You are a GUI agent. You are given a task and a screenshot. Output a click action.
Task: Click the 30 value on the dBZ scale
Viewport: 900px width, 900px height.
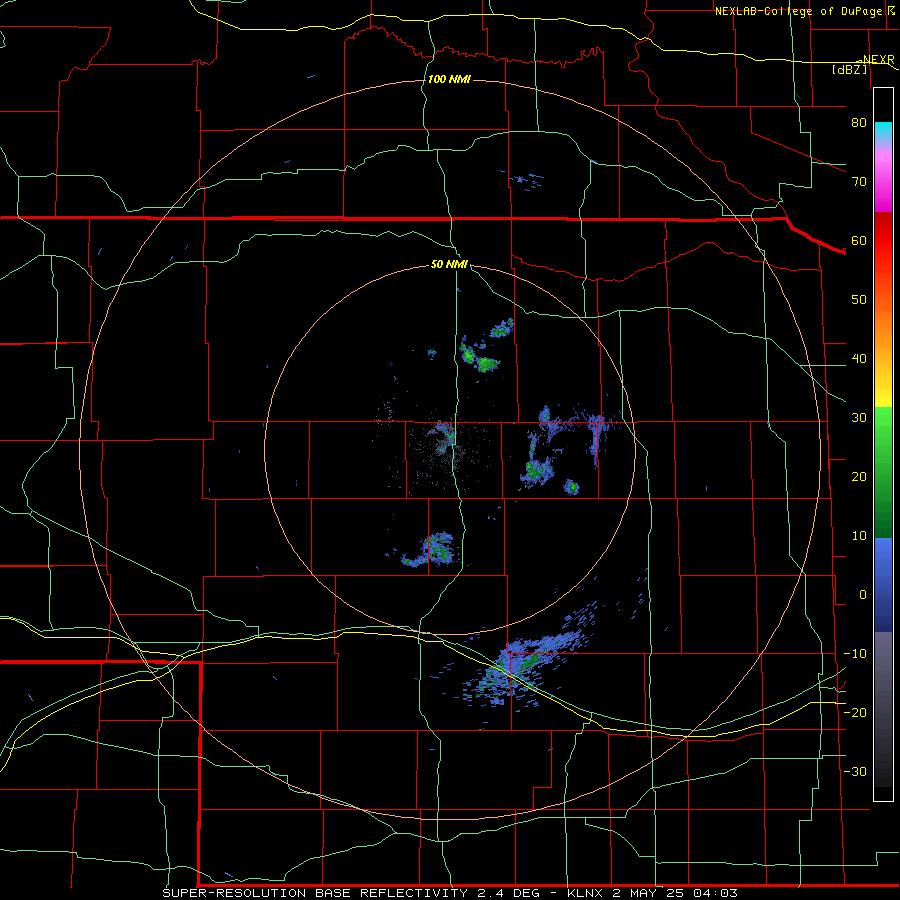[x=859, y=418]
